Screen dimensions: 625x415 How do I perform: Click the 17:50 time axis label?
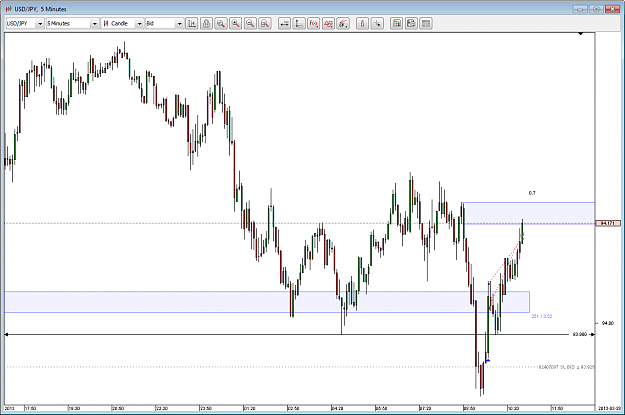tap(30, 408)
